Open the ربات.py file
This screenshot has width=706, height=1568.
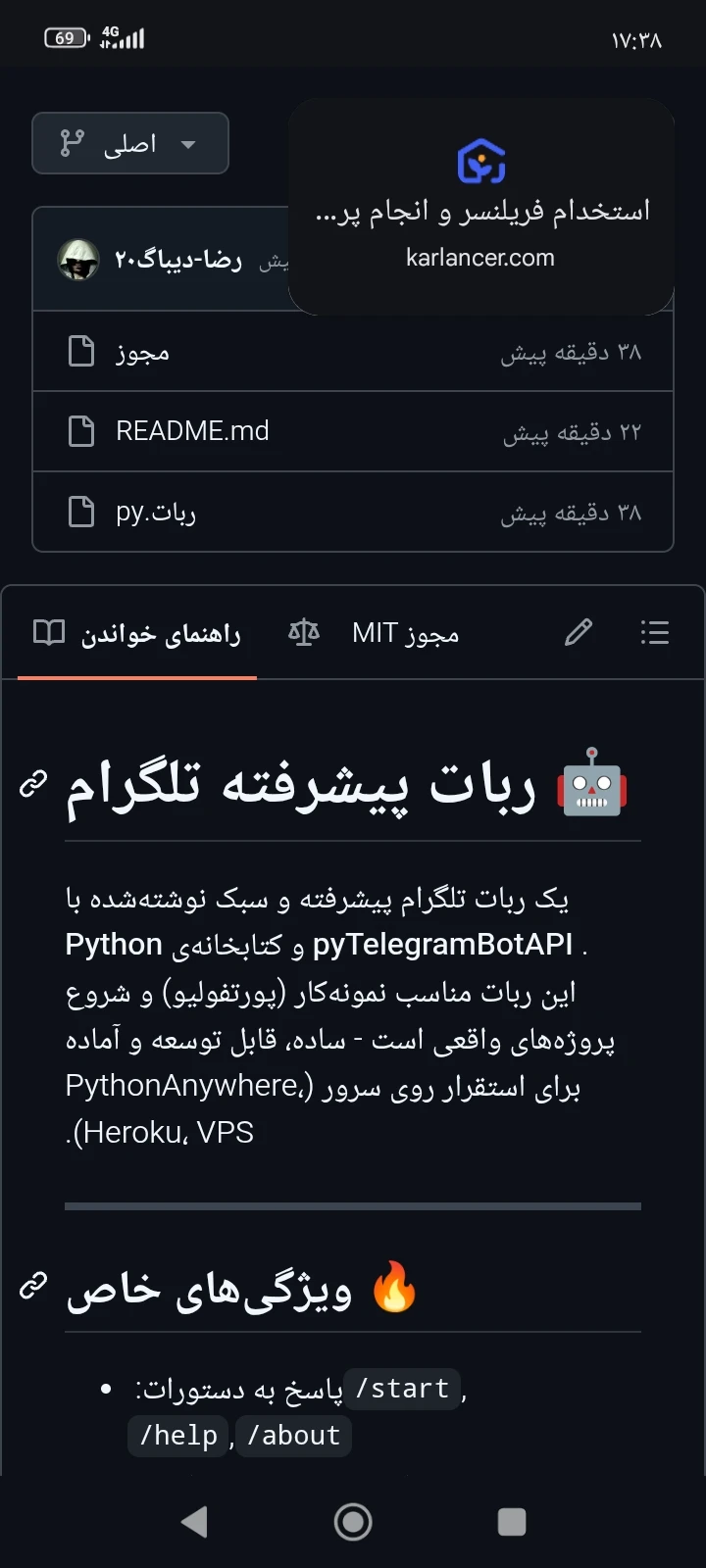[156, 512]
